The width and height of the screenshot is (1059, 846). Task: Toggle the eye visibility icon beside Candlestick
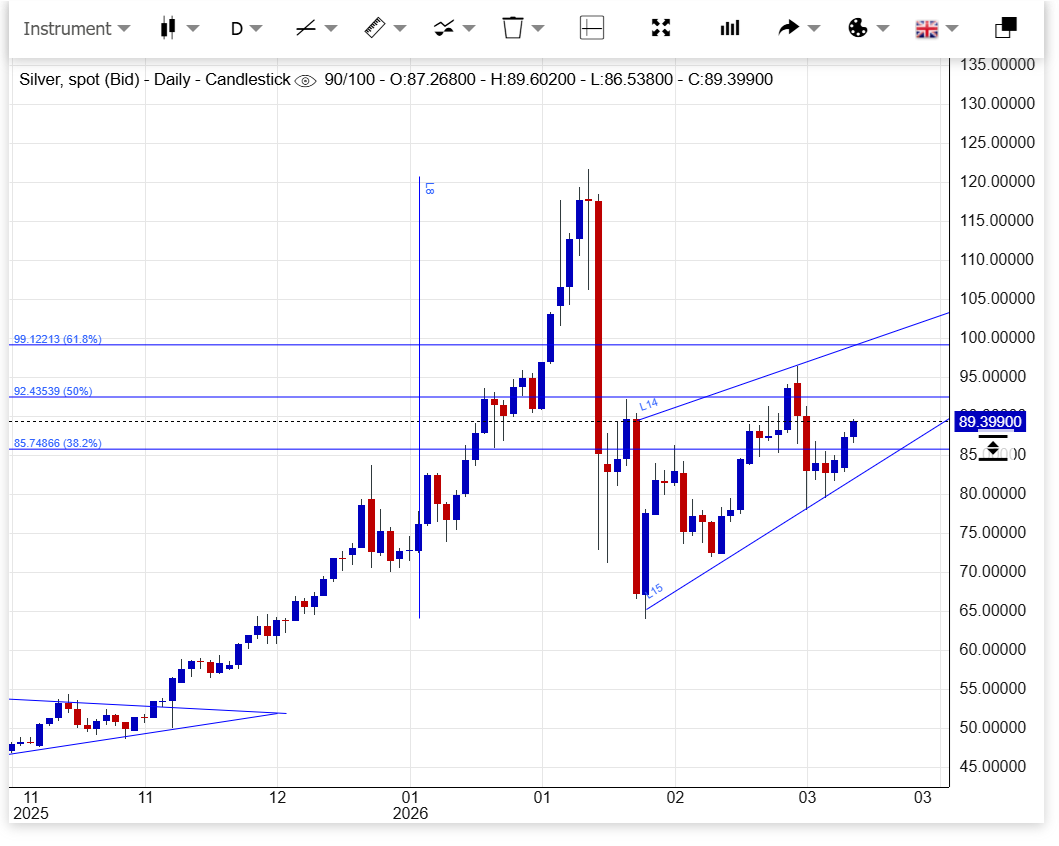click(x=306, y=80)
